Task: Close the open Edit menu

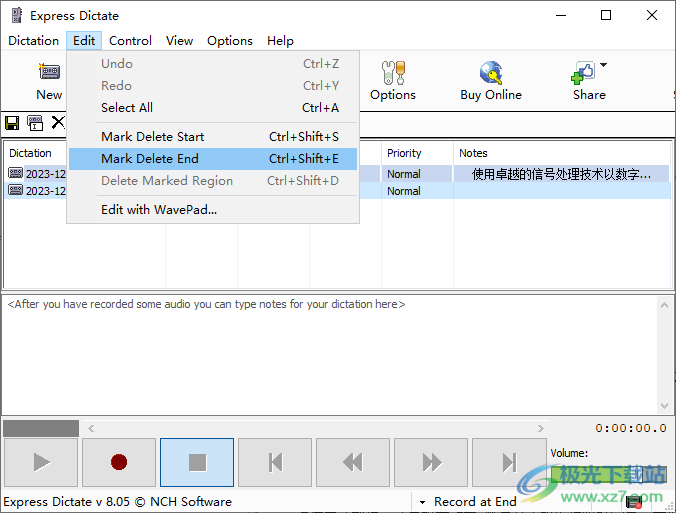Action: (x=84, y=41)
